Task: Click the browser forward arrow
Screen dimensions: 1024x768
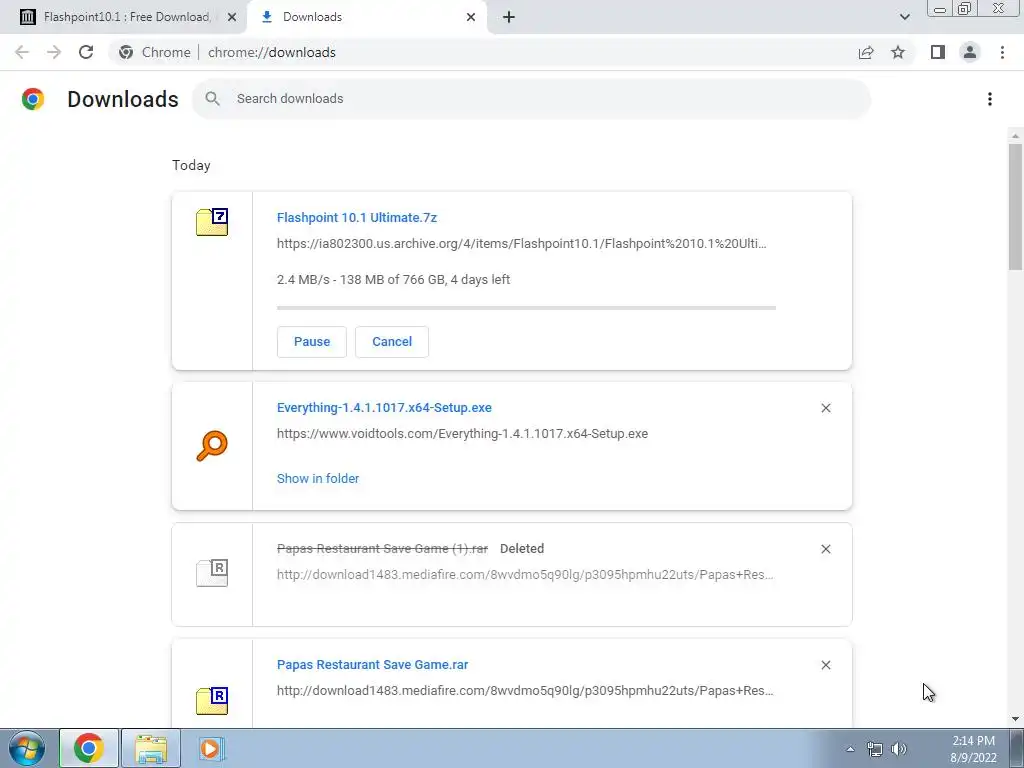Action: point(54,52)
